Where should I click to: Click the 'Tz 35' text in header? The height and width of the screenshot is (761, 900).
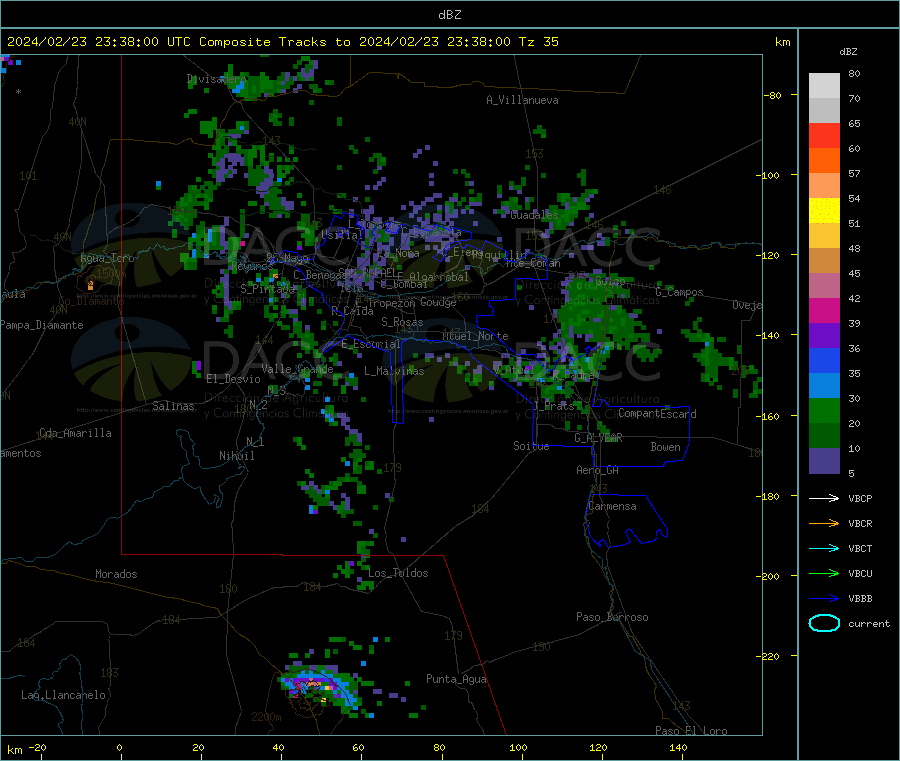(x=538, y=42)
